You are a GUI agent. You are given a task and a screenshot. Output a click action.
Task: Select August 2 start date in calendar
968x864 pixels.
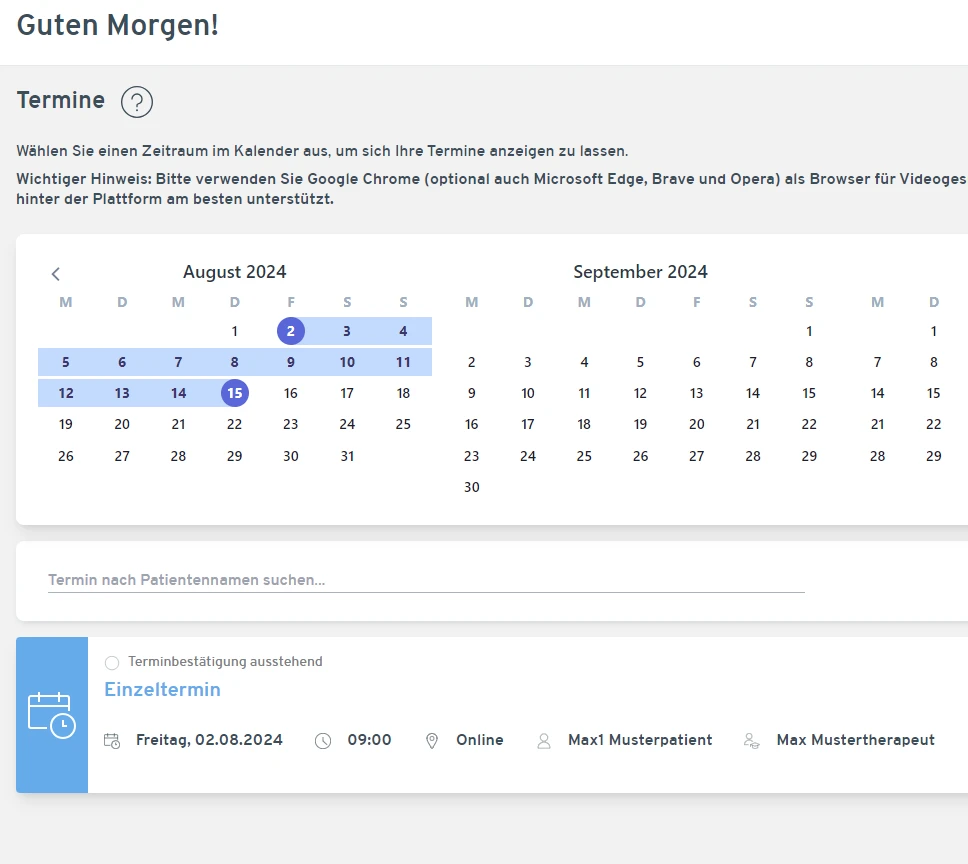[291, 331]
